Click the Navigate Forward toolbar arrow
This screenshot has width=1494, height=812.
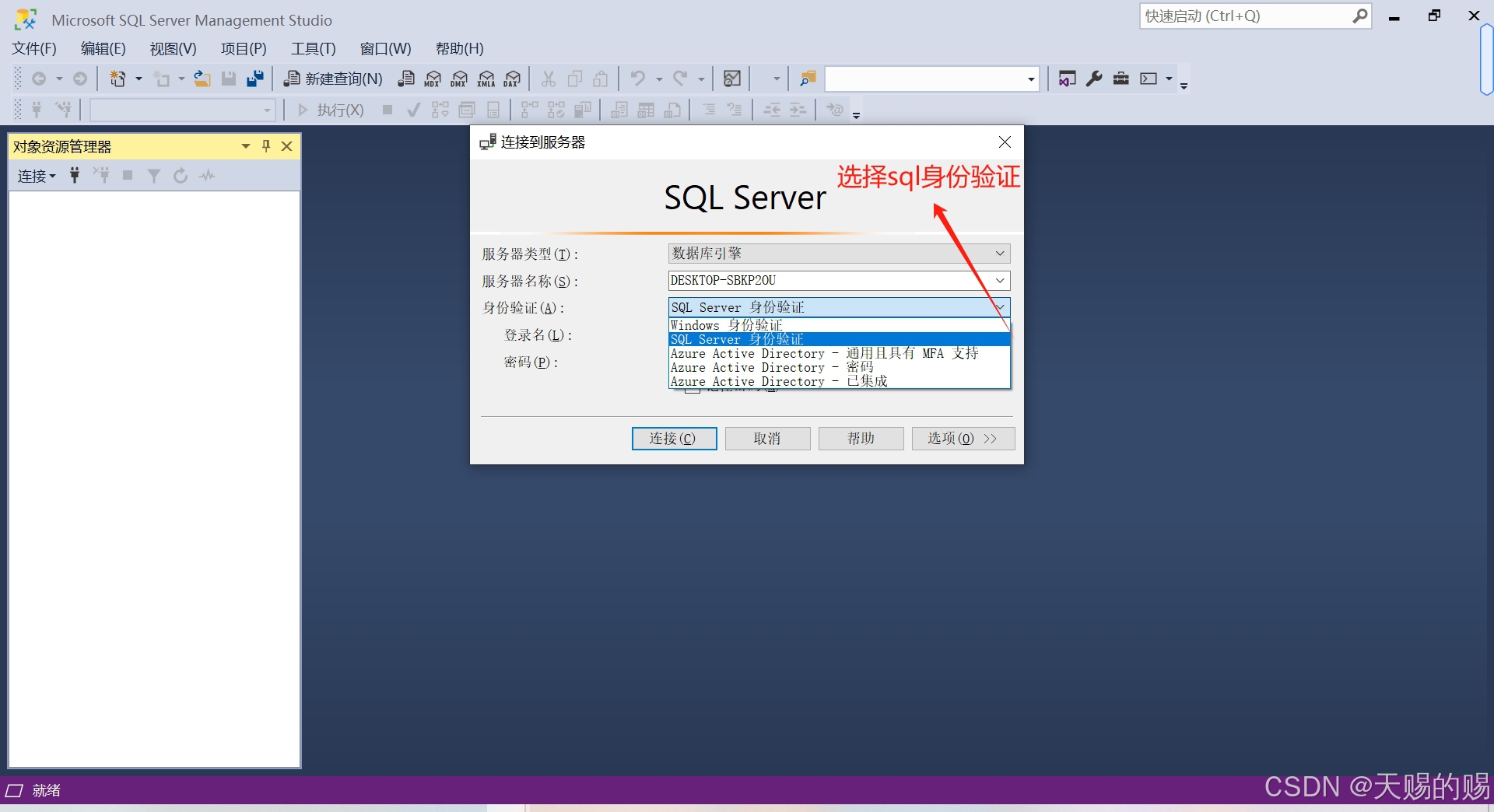(79, 79)
